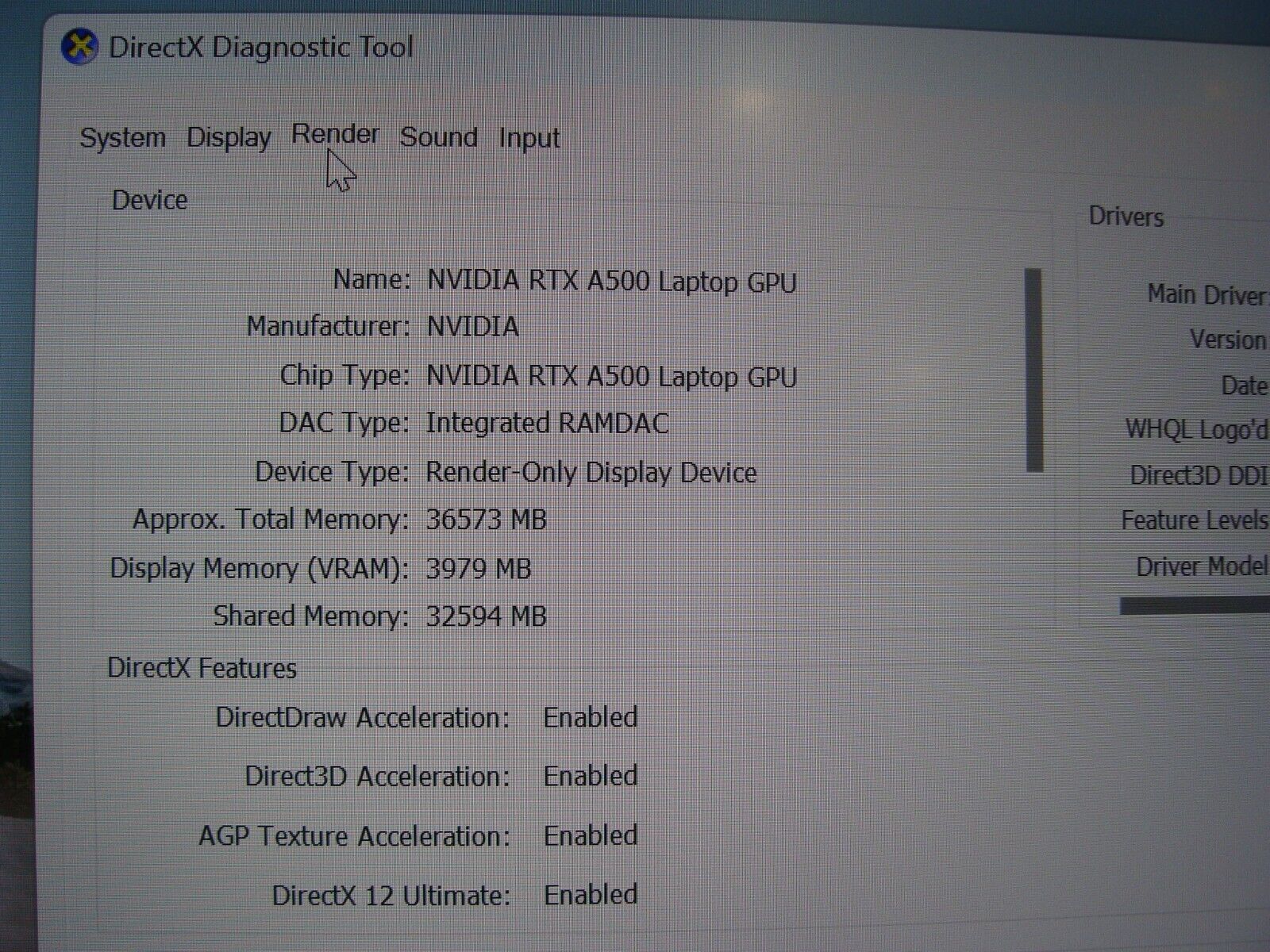The height and width of the screenshot is (952, 1270).
Task: Click the Device Type label
Action: click(x=332, y=472)
